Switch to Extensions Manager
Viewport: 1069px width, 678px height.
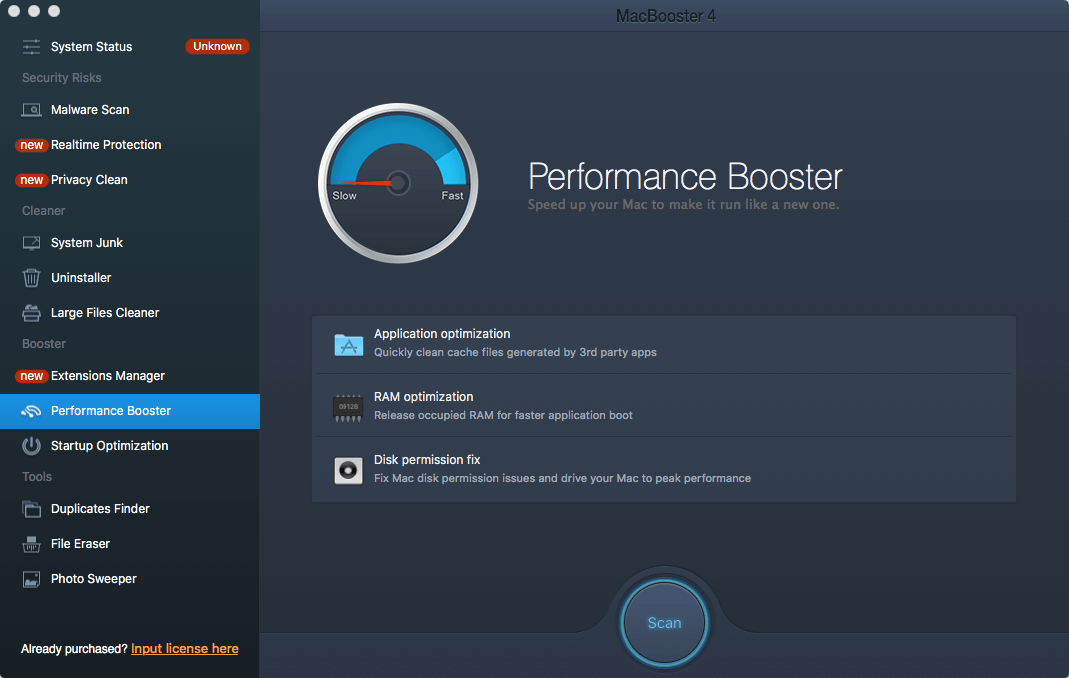pyautogui.click(x=107, y=376)
